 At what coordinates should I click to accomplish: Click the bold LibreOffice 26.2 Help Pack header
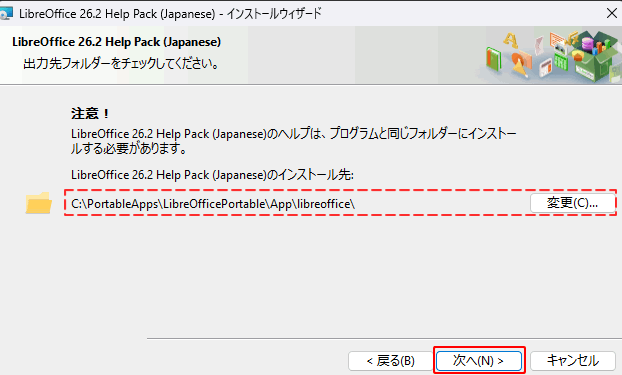coord(116,42)
